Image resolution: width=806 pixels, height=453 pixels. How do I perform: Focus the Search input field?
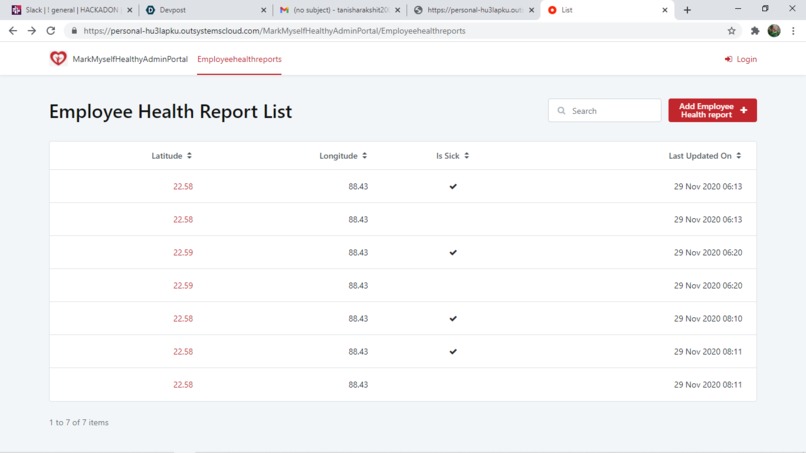pos(604,111)
